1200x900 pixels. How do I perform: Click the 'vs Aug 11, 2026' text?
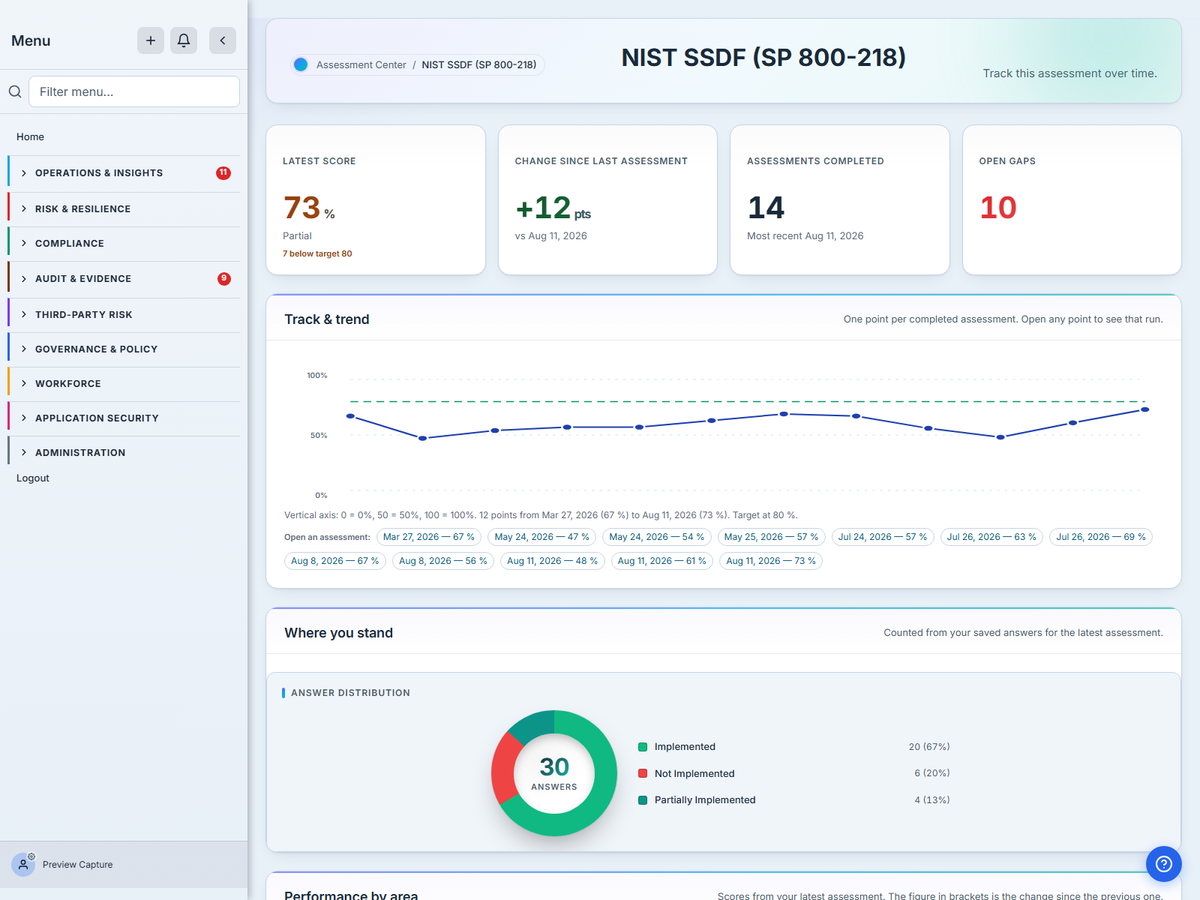point(551,236)
